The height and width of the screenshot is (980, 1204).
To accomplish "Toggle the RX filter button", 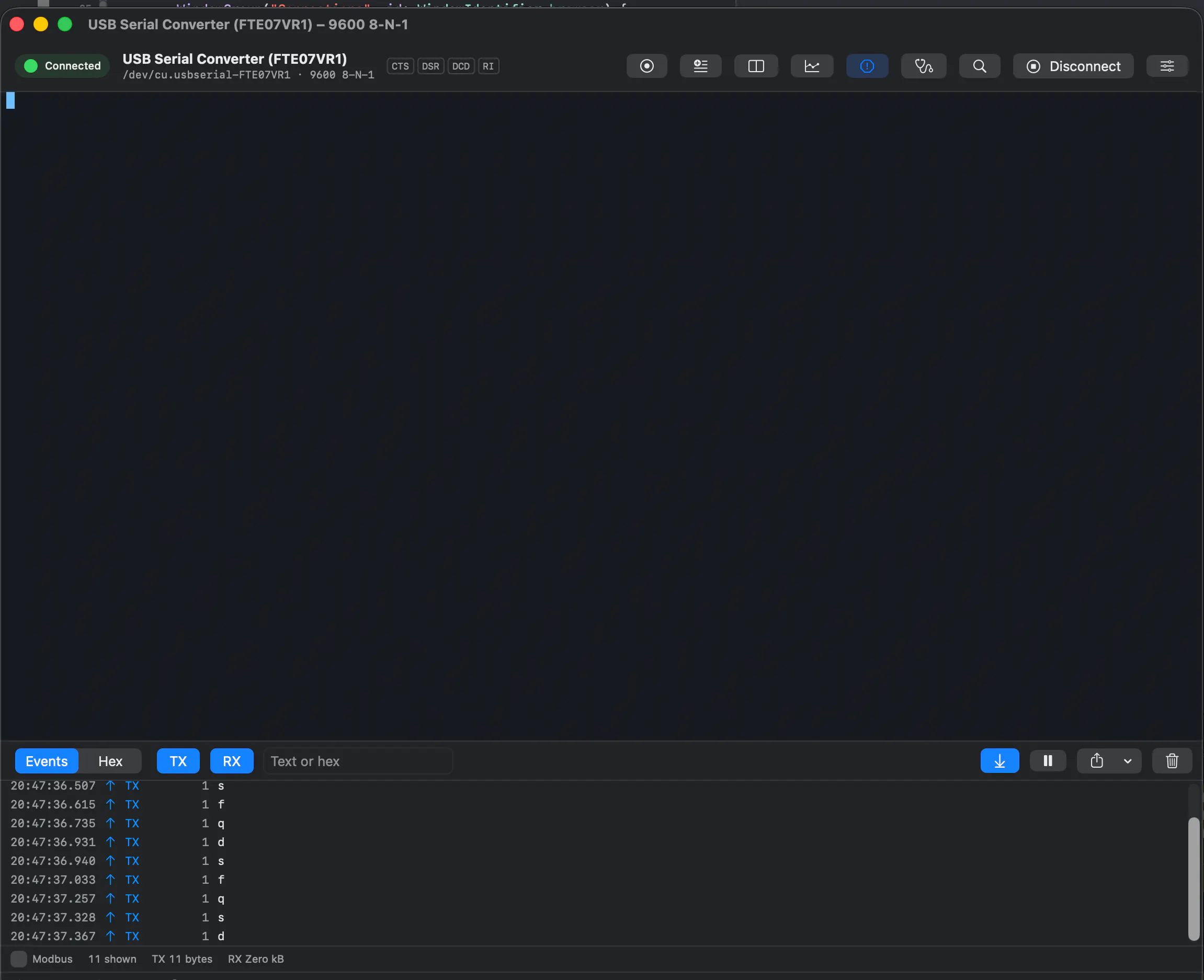I will [231, 761].
